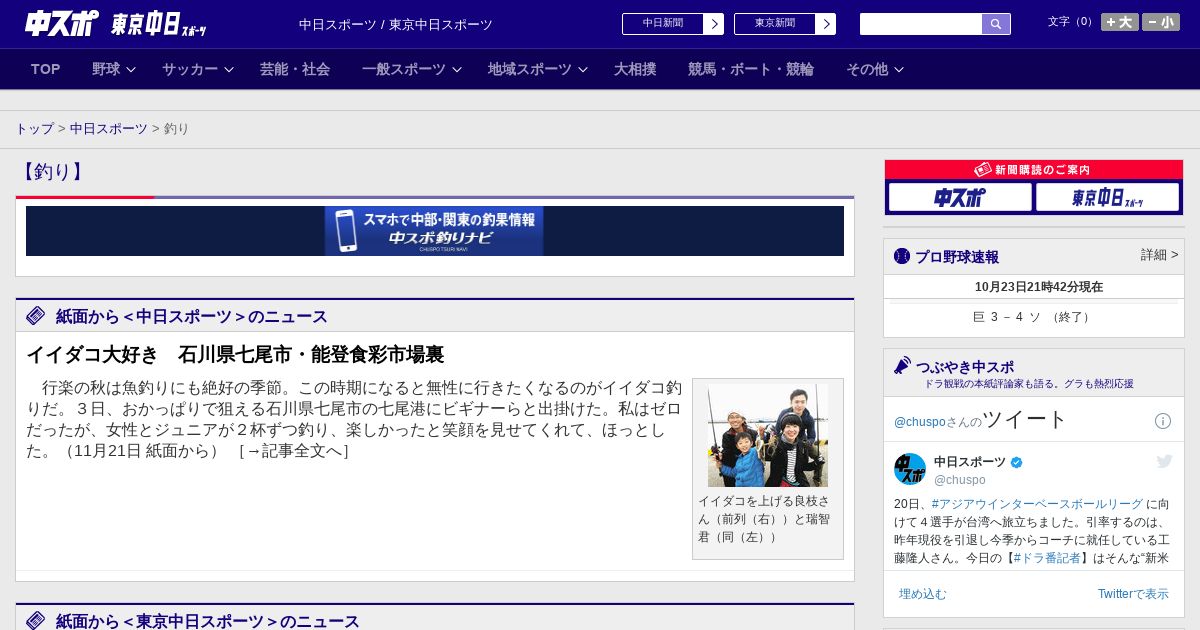Open the →記事全文へ link
The image size is (1200, 630).
pyautogui.click(x=294, y=451)
